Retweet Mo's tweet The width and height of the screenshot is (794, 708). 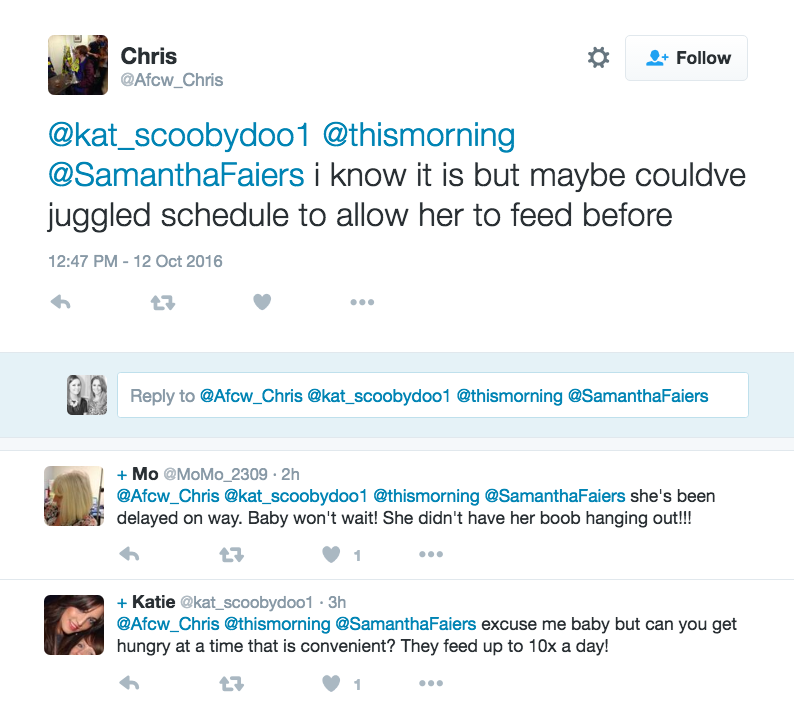[231, 554]
